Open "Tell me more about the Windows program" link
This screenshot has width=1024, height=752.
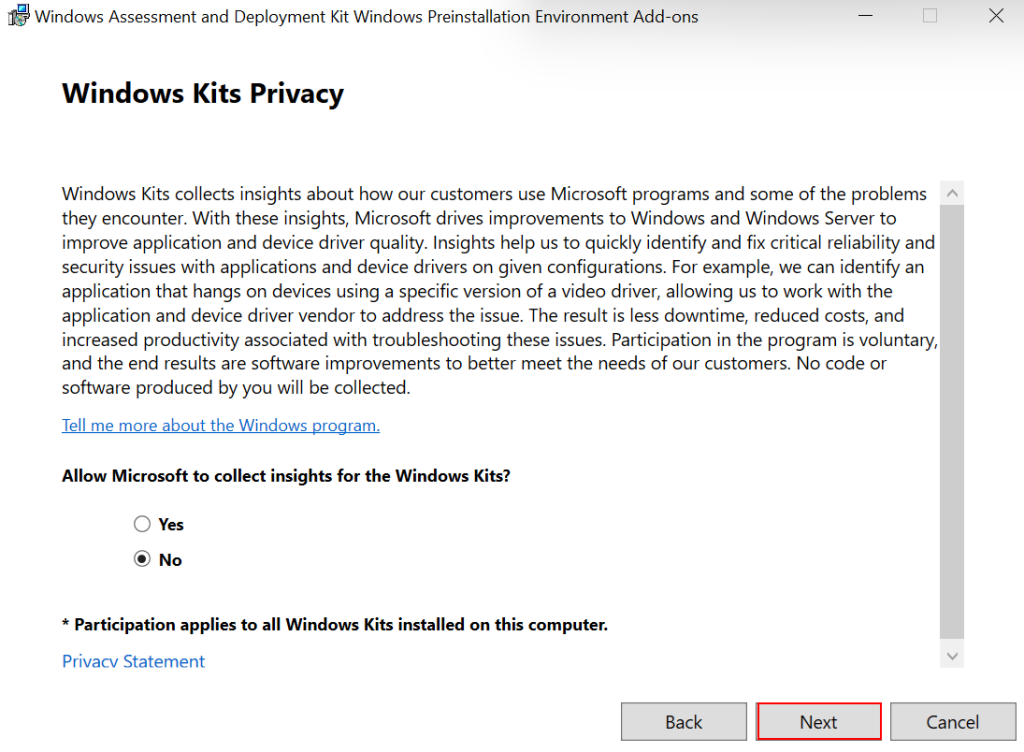220,425
